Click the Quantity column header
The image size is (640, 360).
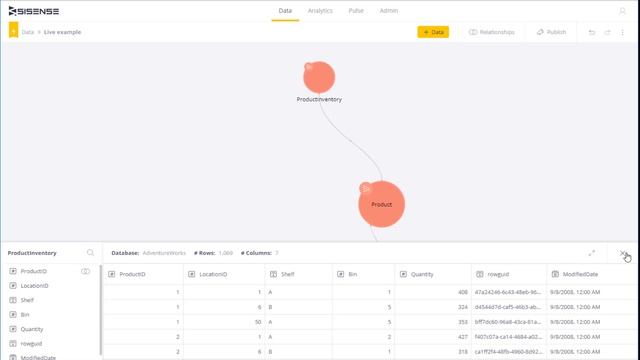(x=433, y=274)
